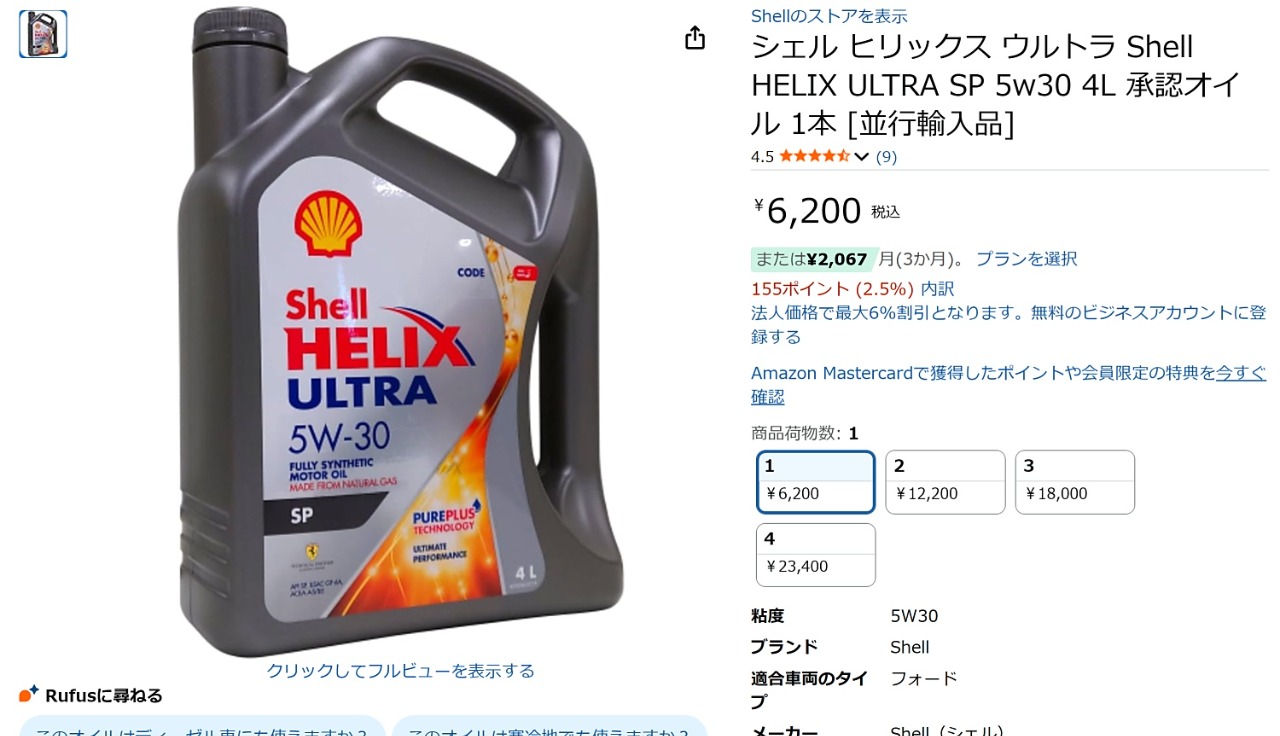Screen dimensions: 1280x736
Task: Open the Shellのストアを表示 link
Action: (x=829, y=15)
